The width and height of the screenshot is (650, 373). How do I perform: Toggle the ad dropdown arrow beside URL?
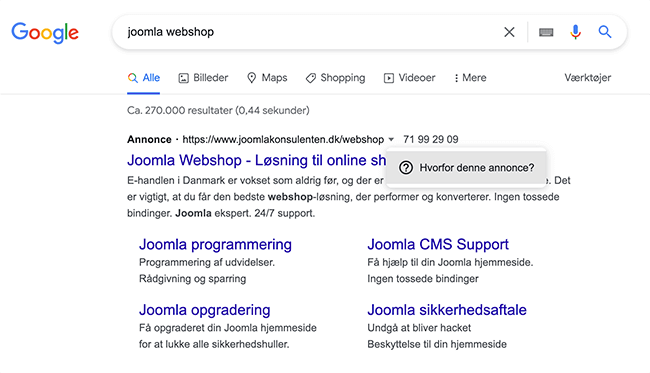click(x=391, y=139)
